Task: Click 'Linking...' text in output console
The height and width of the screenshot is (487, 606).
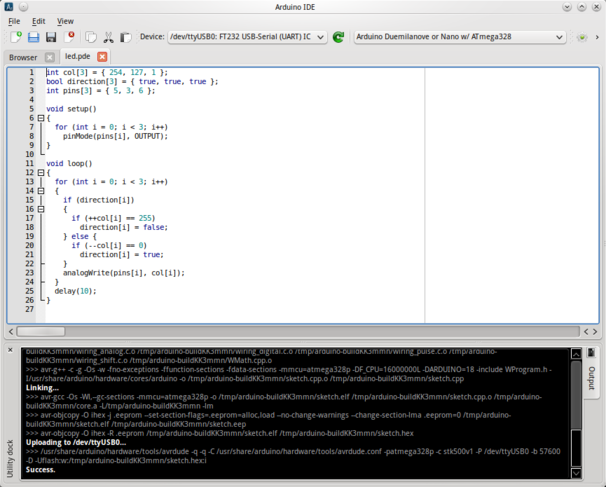Action: click(42, 388)
